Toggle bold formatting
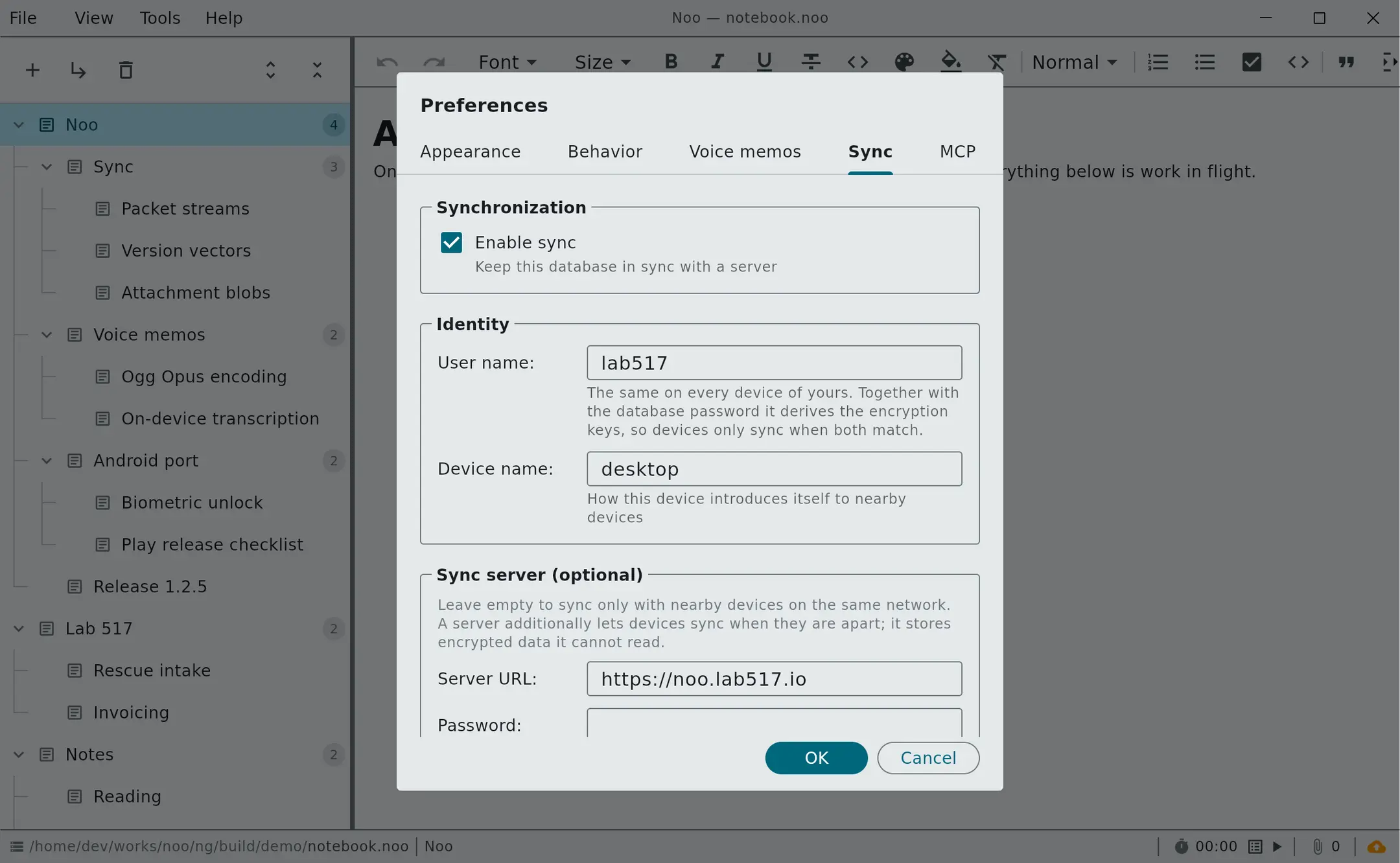The height and width of the screenshot is (863, 1400). point(671,62)
